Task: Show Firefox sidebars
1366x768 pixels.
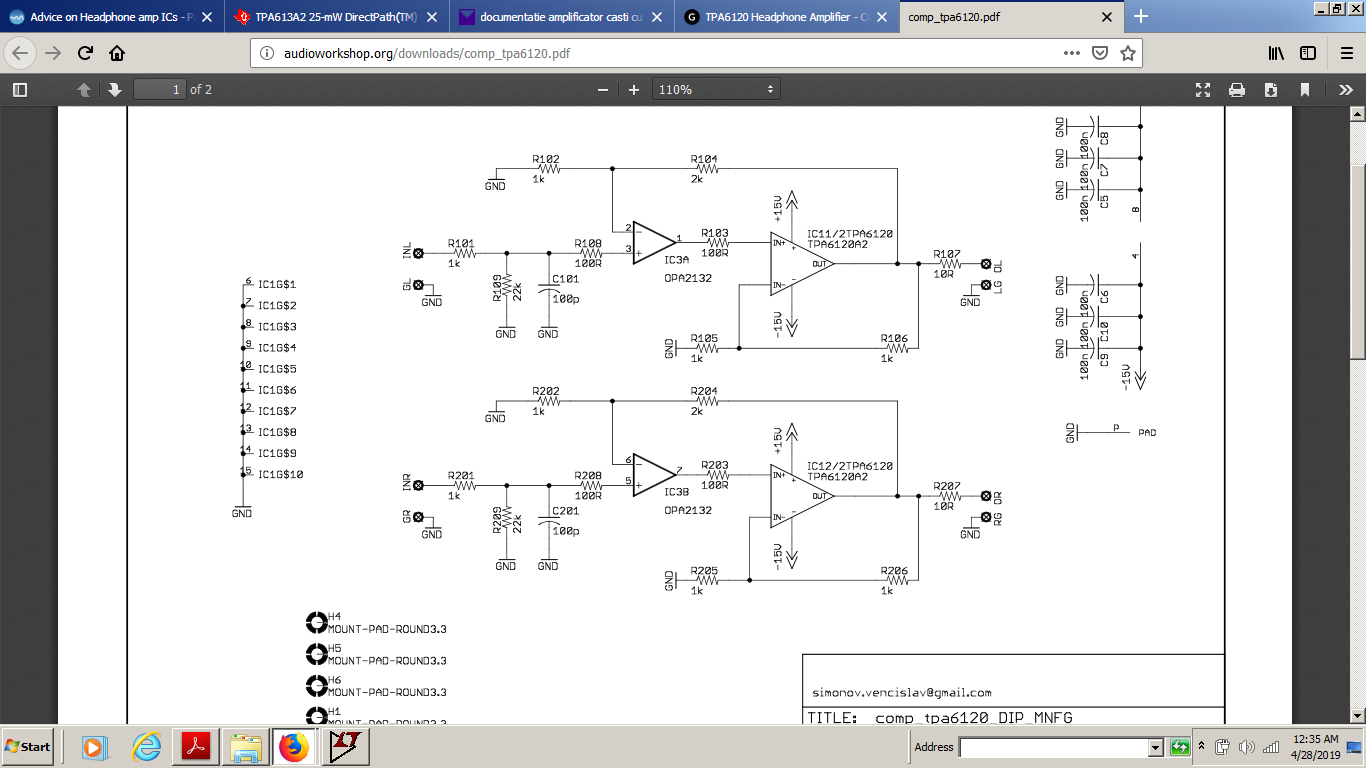Action: [x=1308, y=53]
